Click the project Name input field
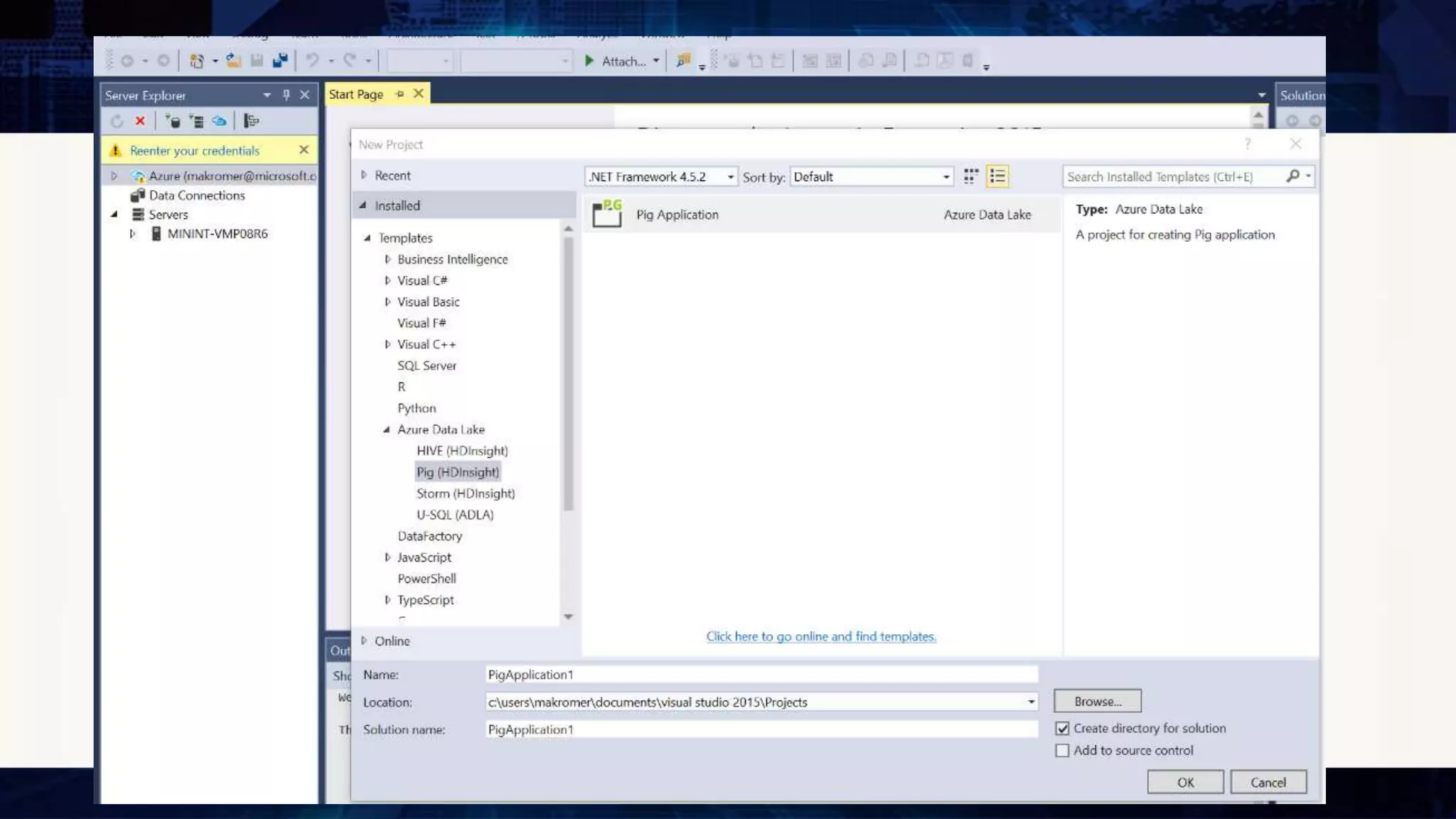The height and width of the screenshot is (819, 1456). tap(761, 675)
